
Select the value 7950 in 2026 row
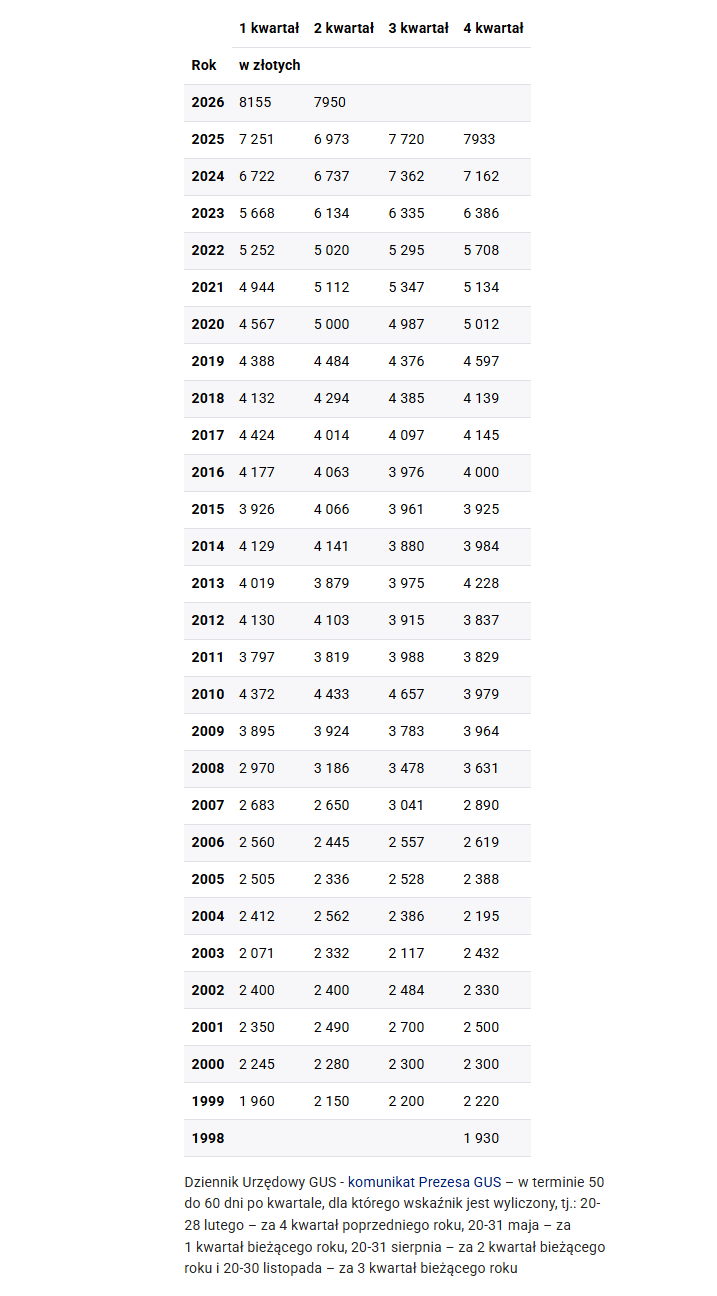pyautogui.click(x=330, y=102)
